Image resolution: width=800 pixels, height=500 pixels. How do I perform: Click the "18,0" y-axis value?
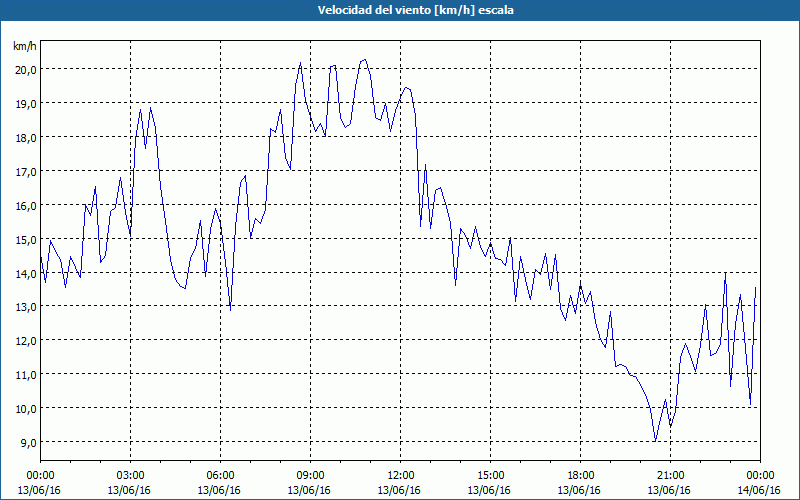(25, 138)
